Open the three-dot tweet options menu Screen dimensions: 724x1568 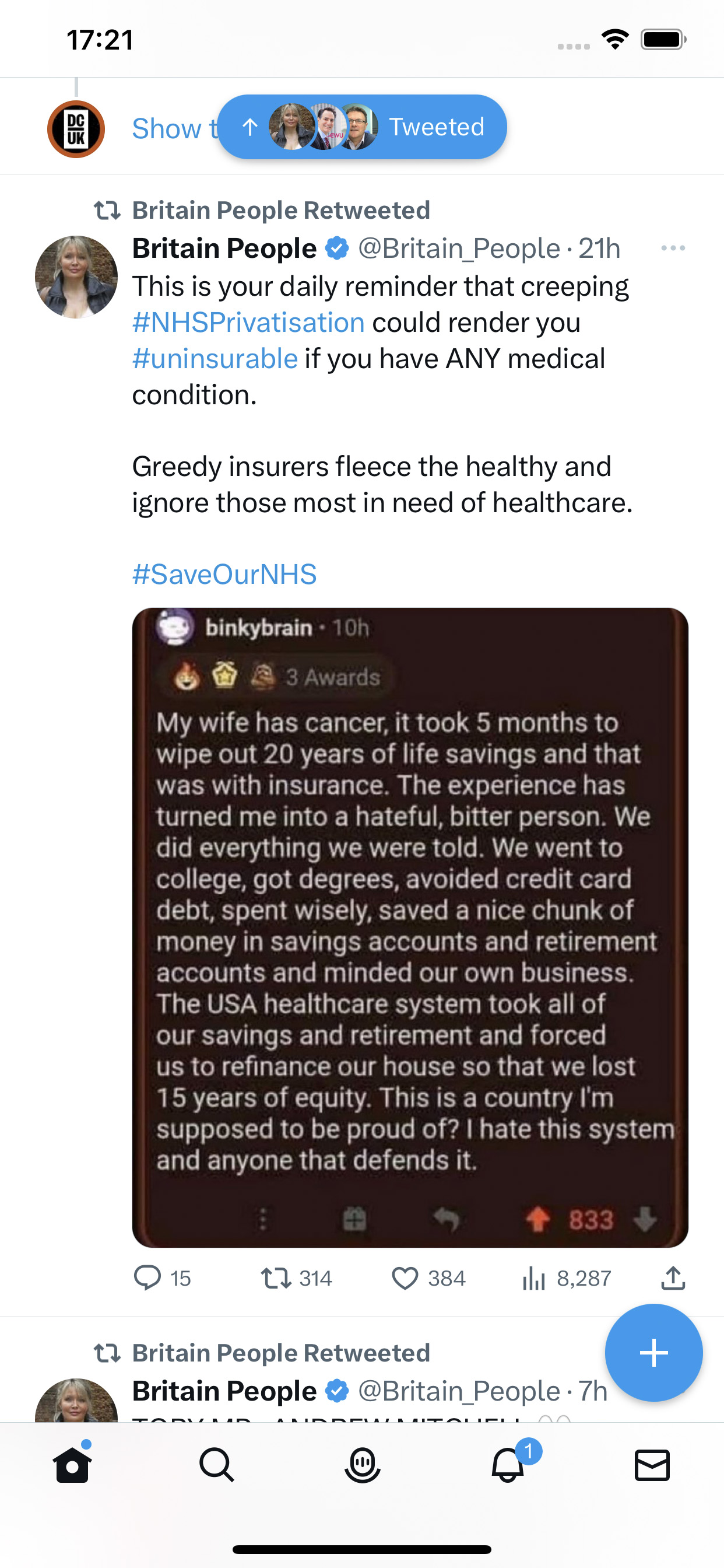pyautogui.click(x=673, y=248)
